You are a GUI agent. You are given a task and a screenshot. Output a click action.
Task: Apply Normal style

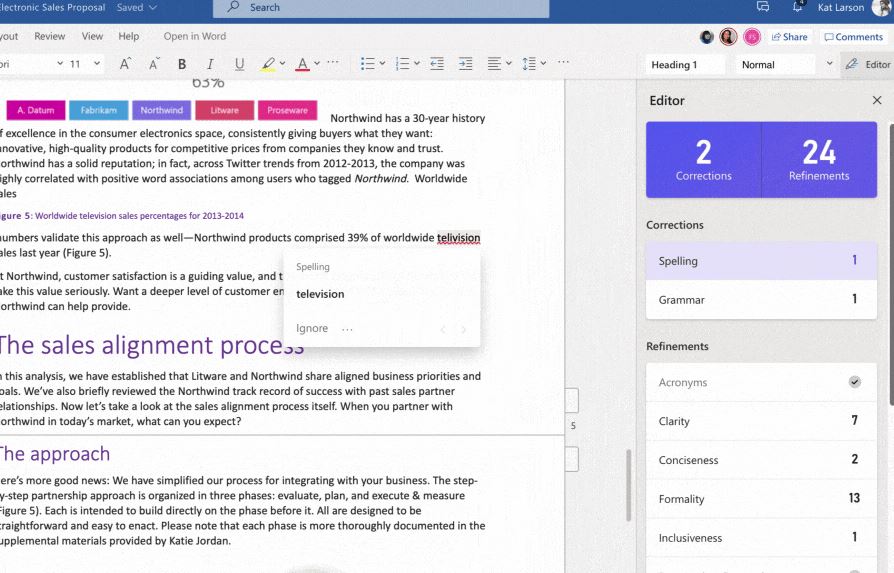point(775,65)
